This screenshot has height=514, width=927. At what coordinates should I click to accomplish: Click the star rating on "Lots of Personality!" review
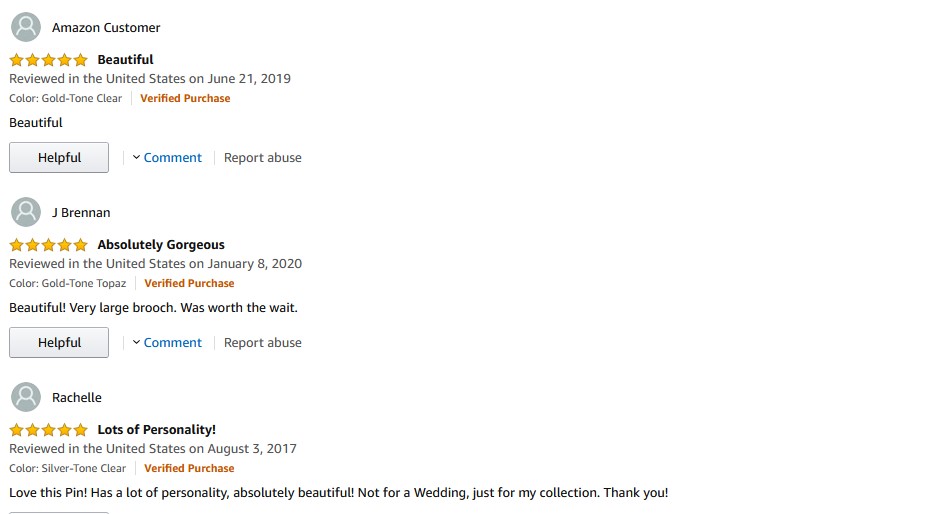(49, 430)
